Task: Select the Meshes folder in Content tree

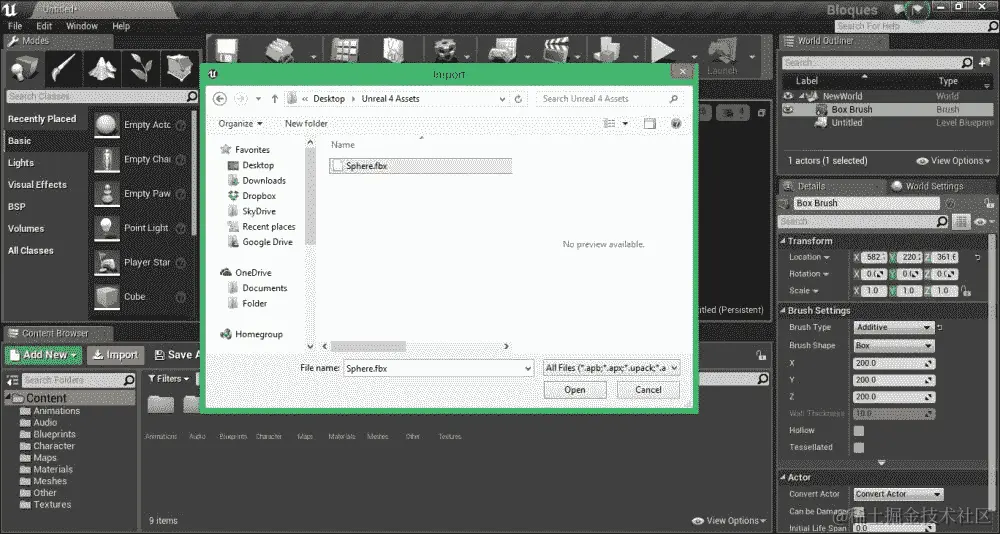Action: coord(50,481)
